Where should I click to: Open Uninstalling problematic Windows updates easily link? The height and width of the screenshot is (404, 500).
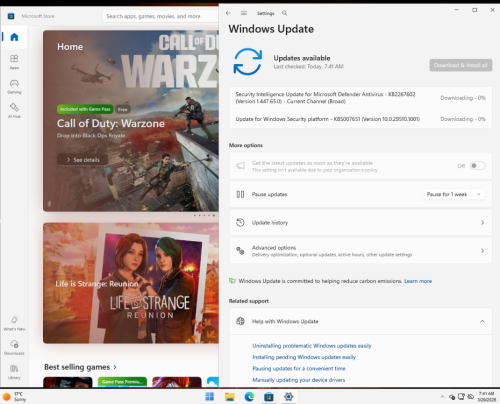pyautogui.click(x=312, y=346)
